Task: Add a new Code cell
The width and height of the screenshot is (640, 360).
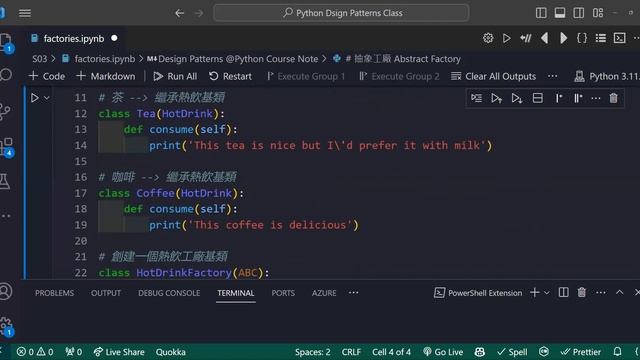Action: click(x=47, y=76)
